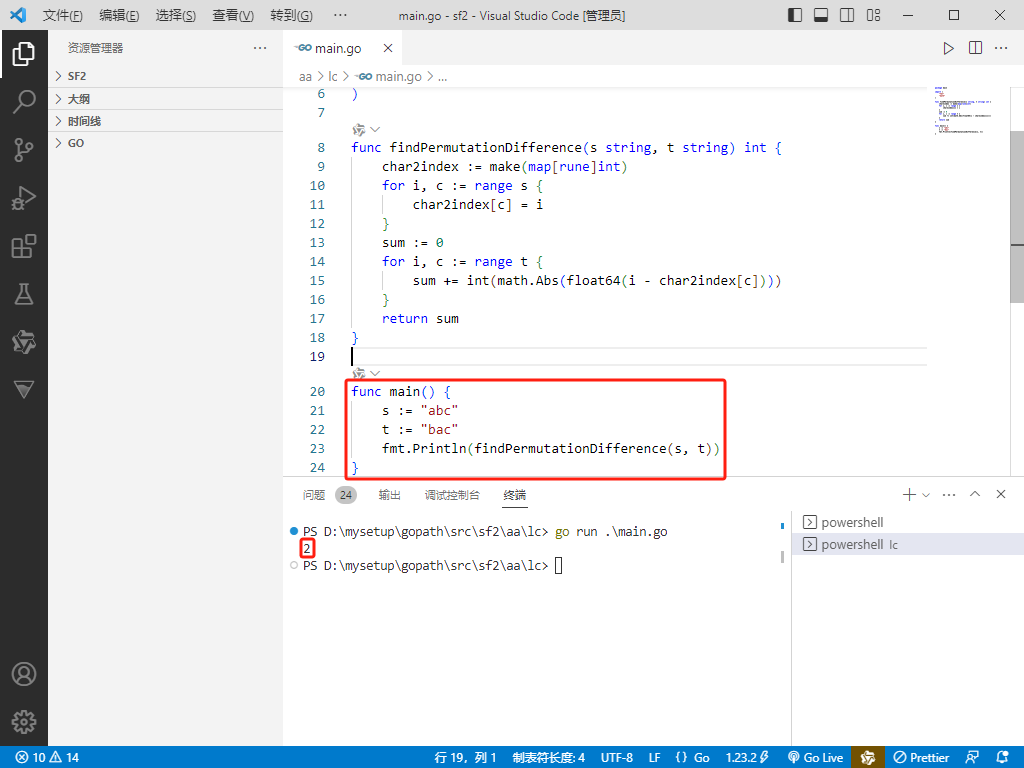Open the new terminal launch profile dropdown
The height and width of the screenshot is (768, 1024).
[x=926, y=495]
